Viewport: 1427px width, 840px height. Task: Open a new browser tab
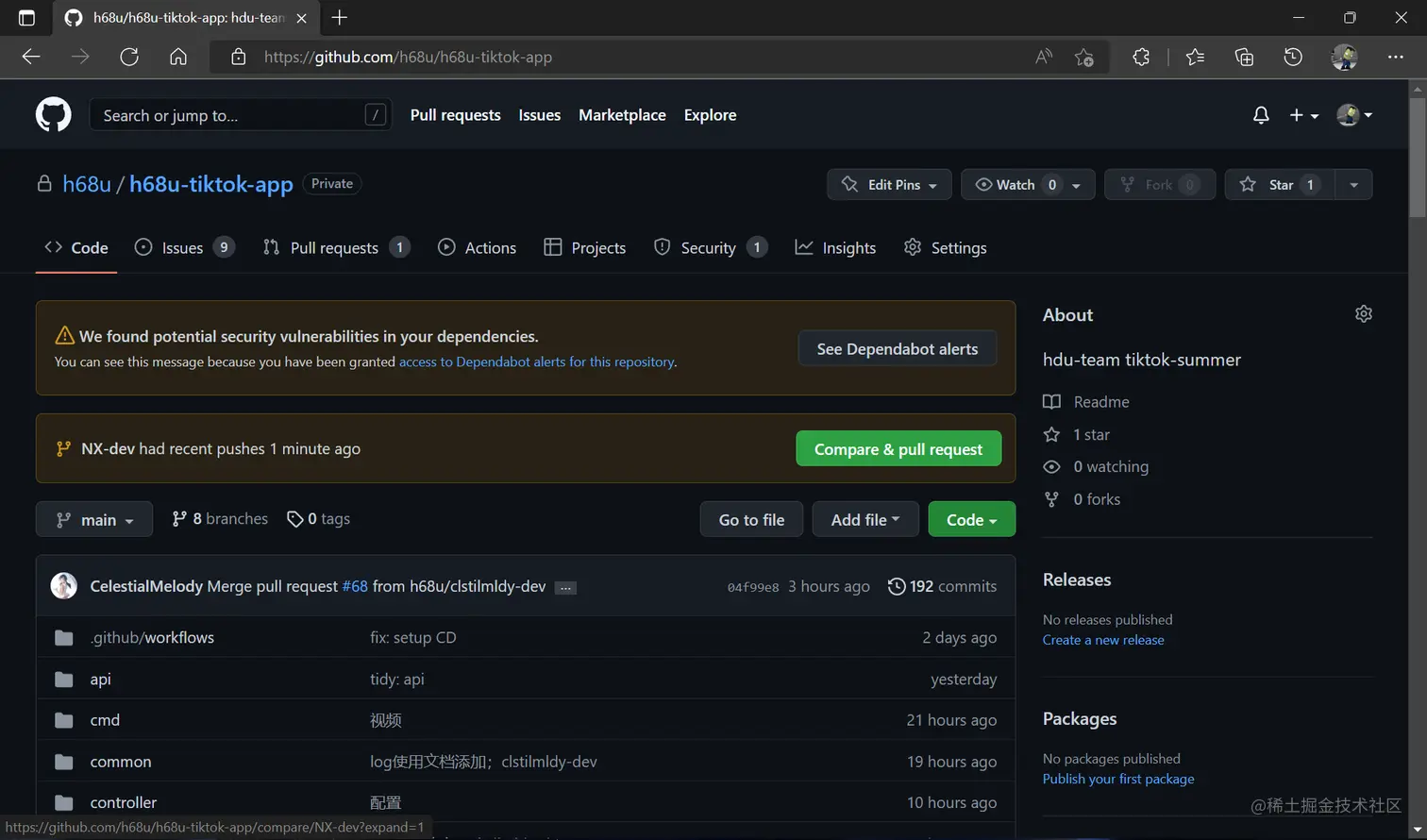340,17
